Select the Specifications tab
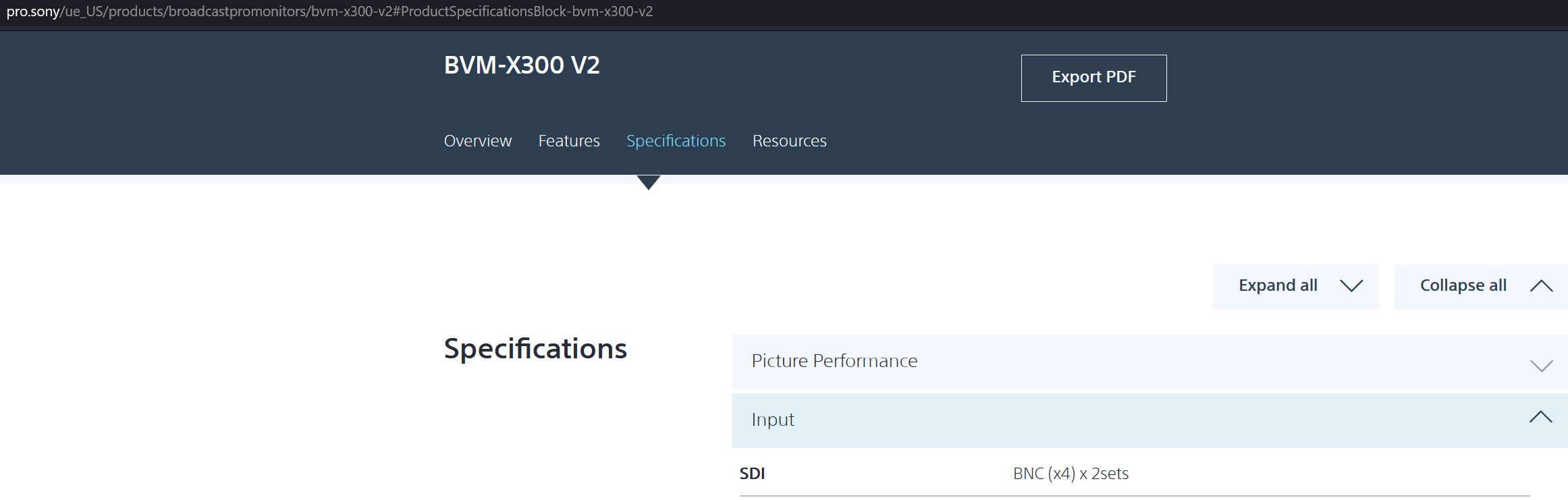1568x500 pixels. click(676, 141)
